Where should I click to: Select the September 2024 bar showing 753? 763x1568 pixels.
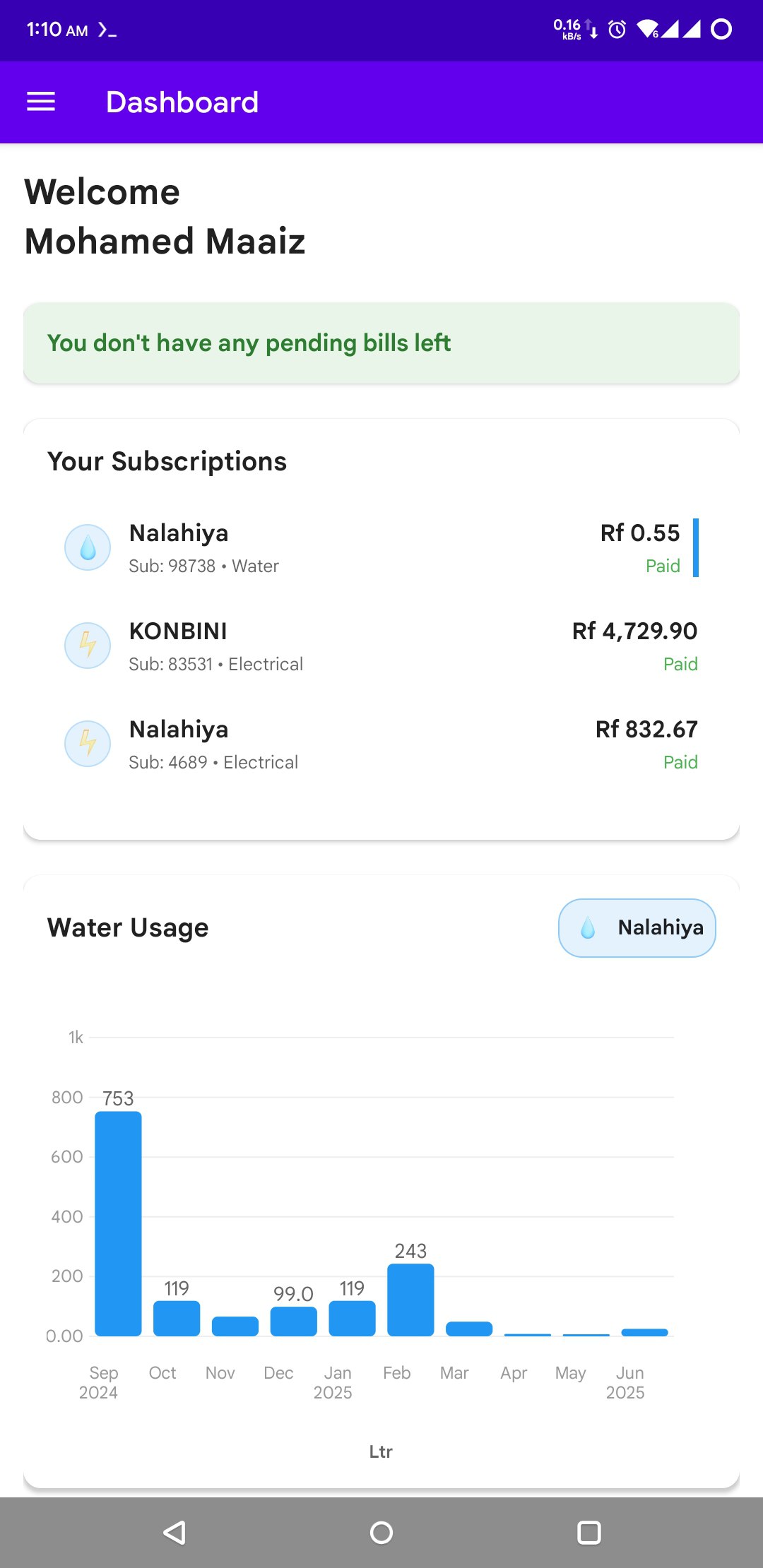118,1223
